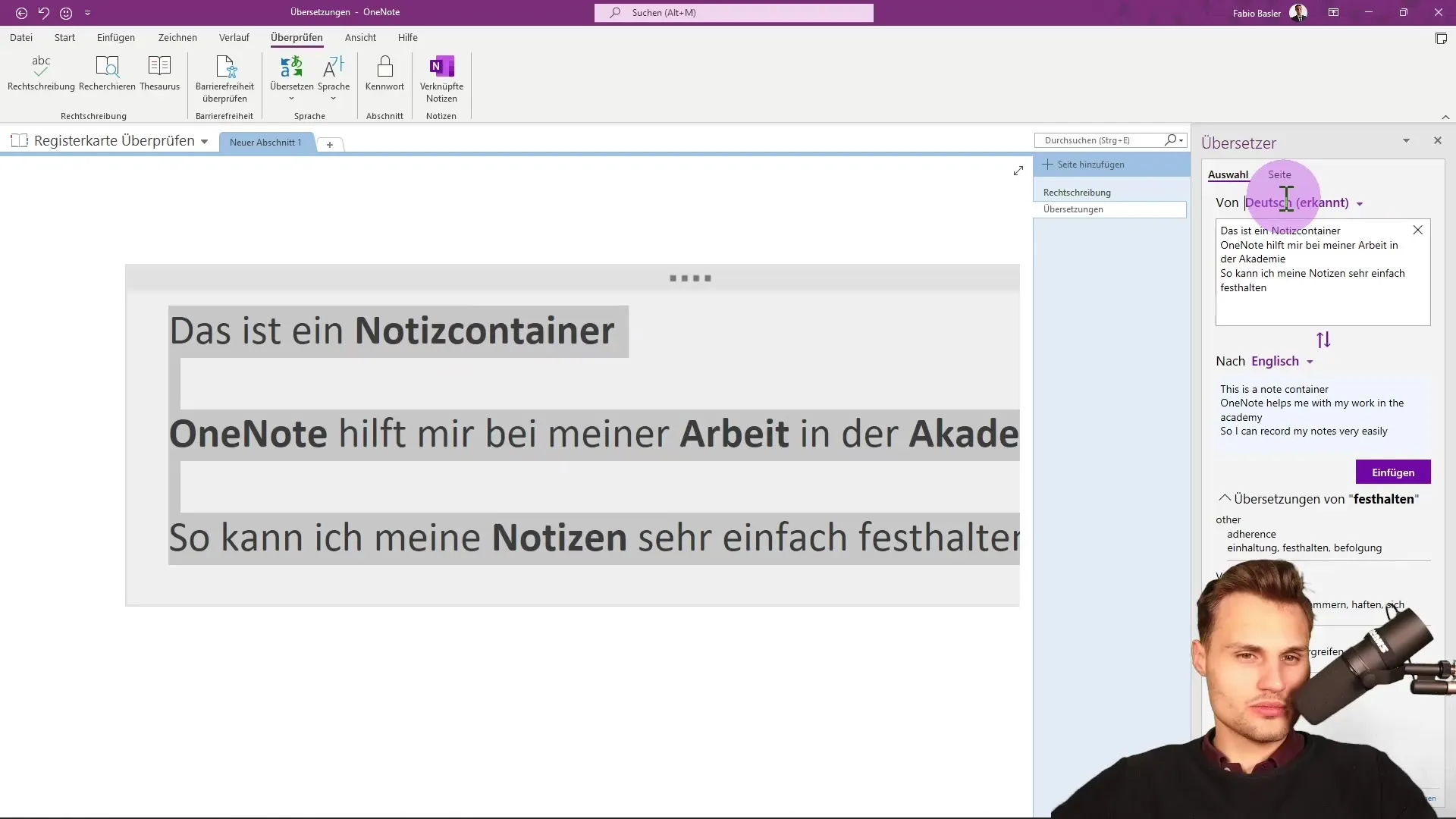Open the Datei menu

pos(21,37)
